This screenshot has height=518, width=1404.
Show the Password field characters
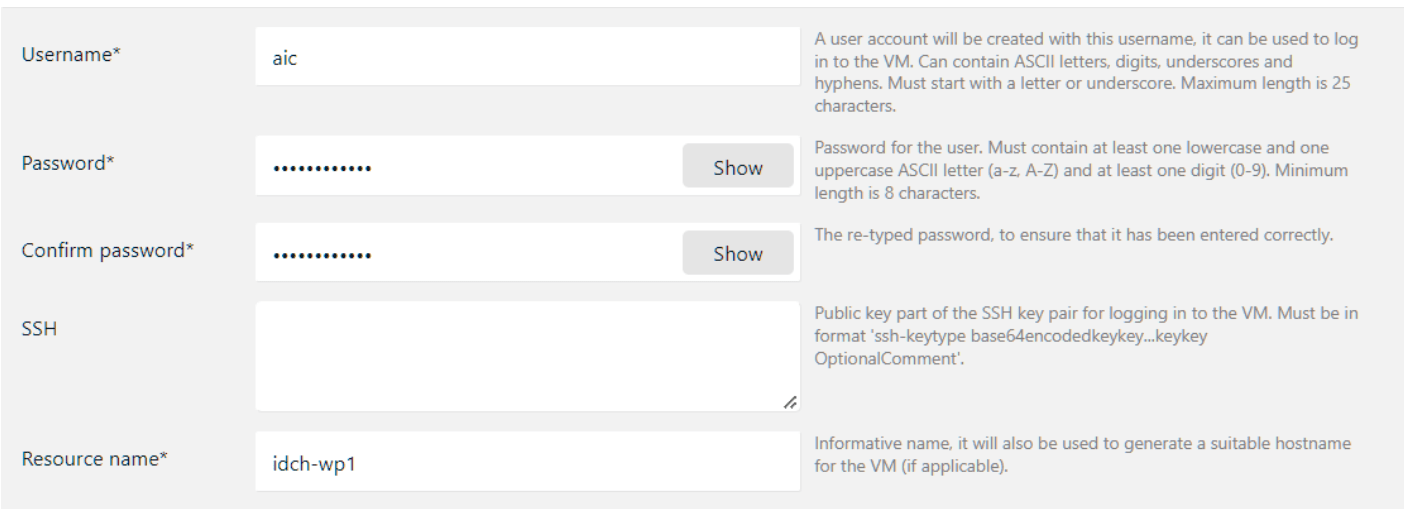point(738,167)
